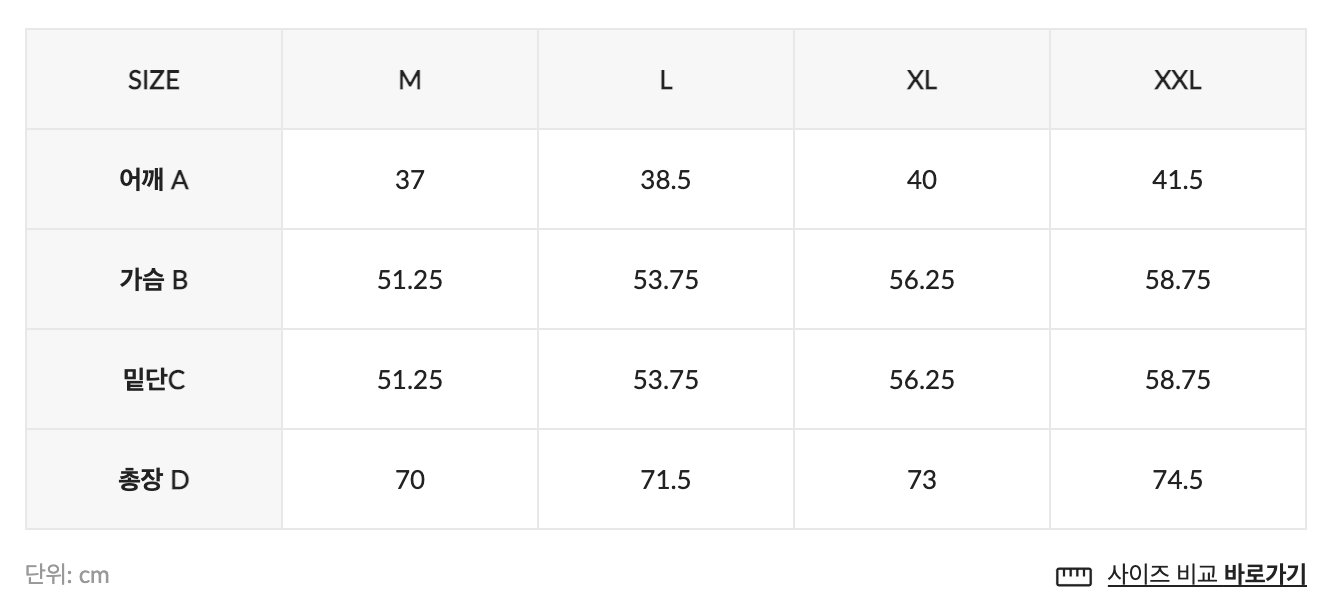Screen dimensions: 1332x606
Task: Click the 단위: cm unit note
Action: (67, 575)
